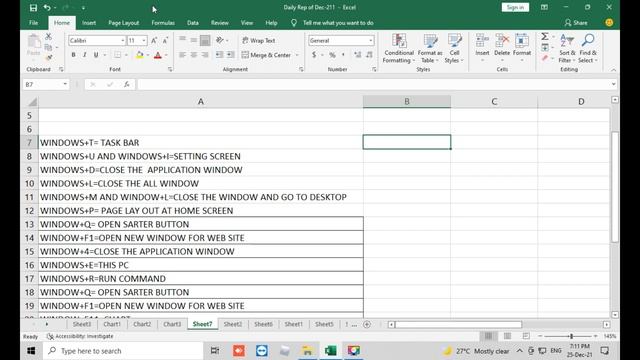Click Sign in button
Viewport: 640px width, 360px height.
[x=515, y=7]
